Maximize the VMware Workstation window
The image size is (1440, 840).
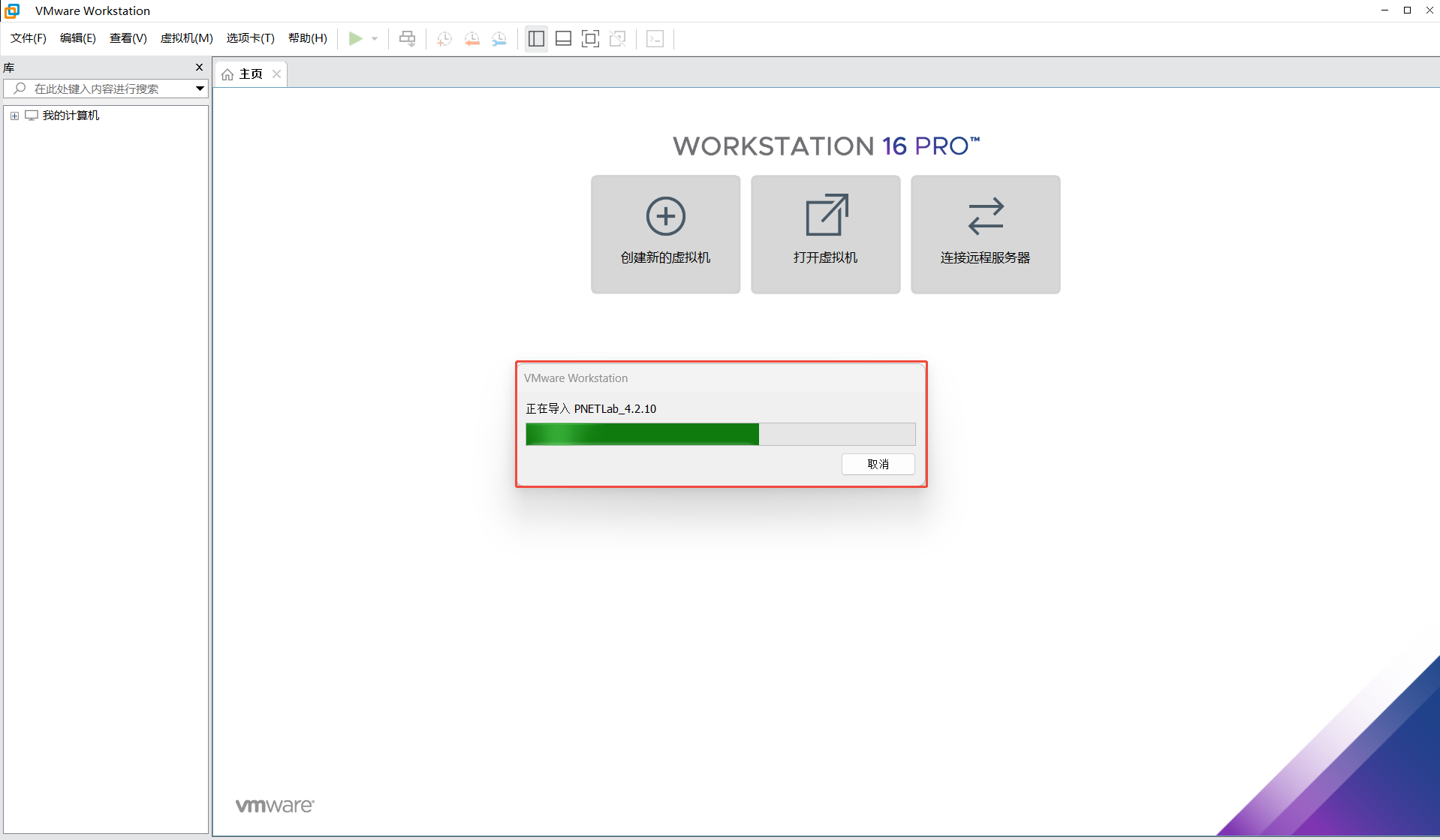tap(1407, 11)
